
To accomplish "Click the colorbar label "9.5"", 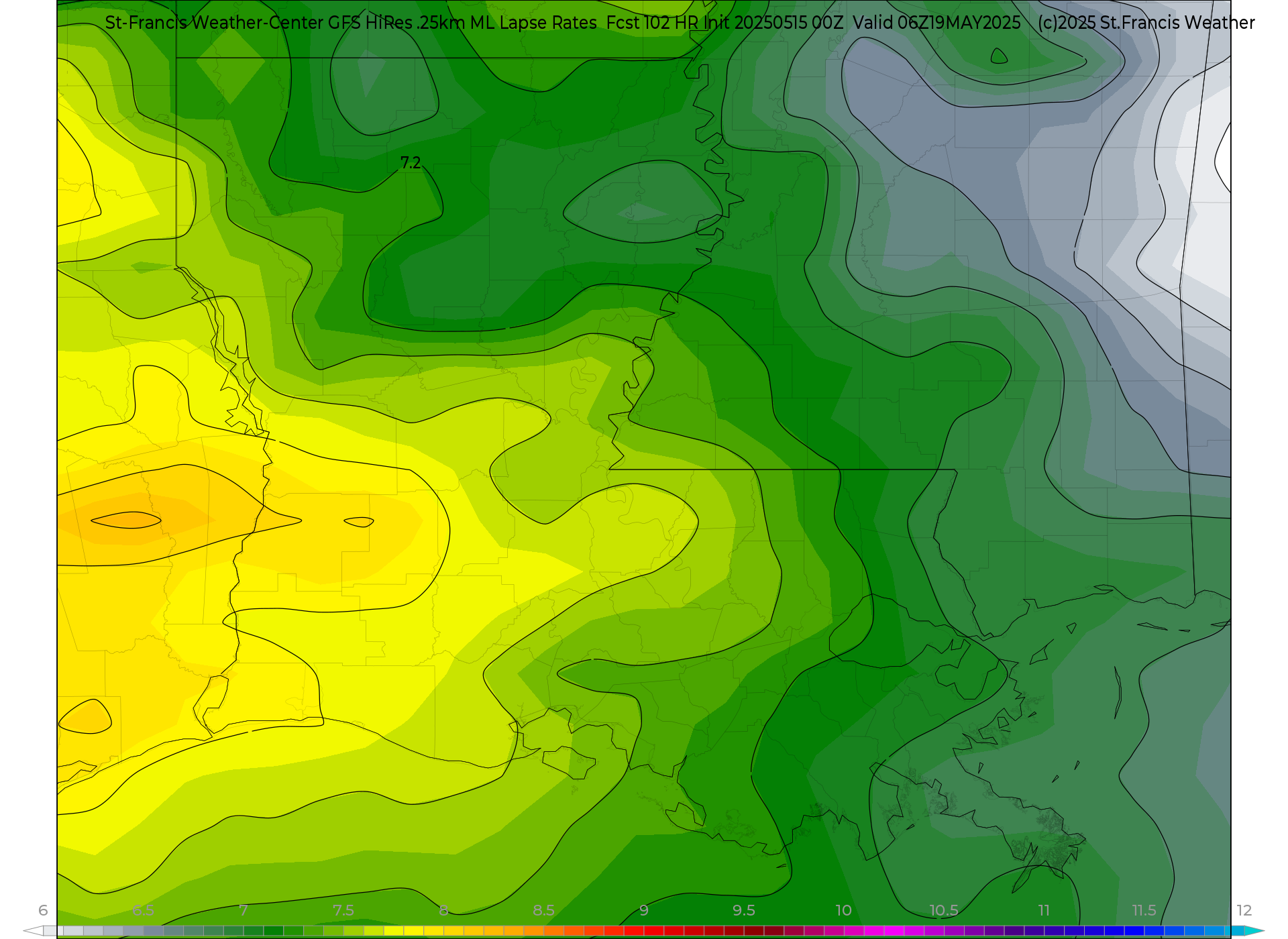I will pos(744,910).
